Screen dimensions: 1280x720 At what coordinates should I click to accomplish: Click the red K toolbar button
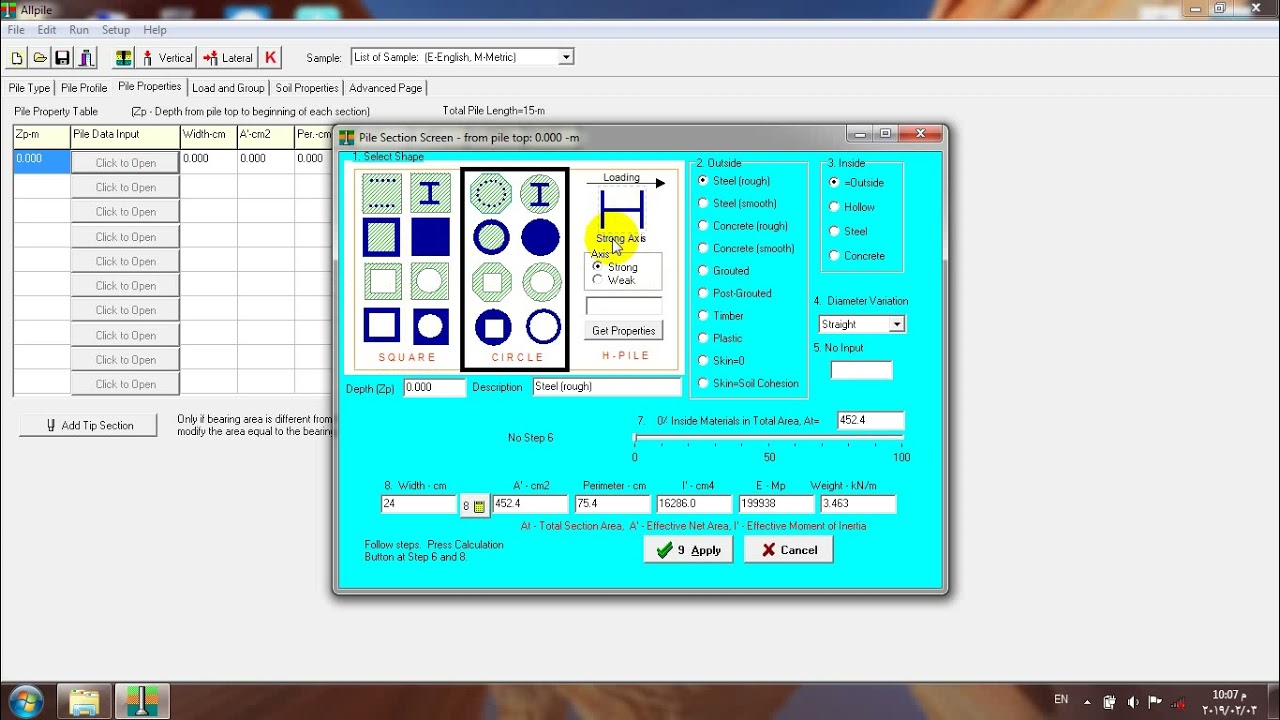point(270,58)
